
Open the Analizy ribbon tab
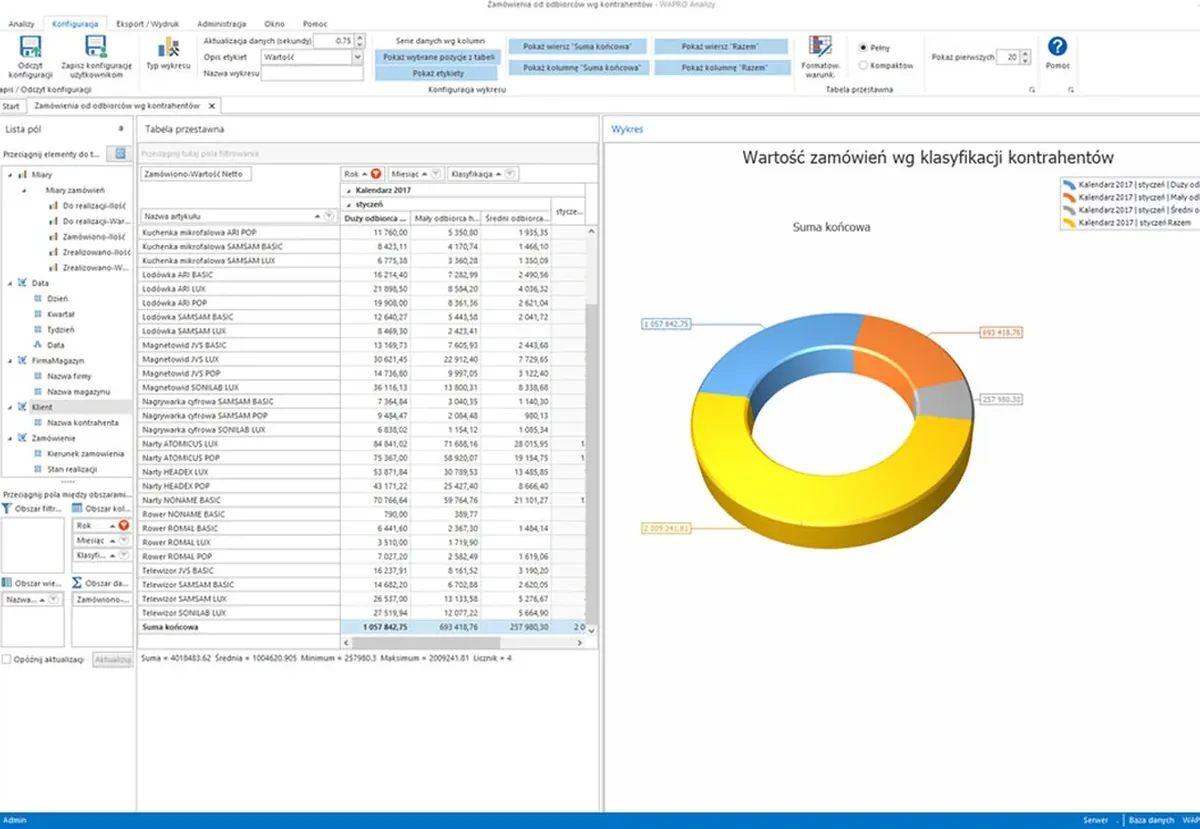21,22
